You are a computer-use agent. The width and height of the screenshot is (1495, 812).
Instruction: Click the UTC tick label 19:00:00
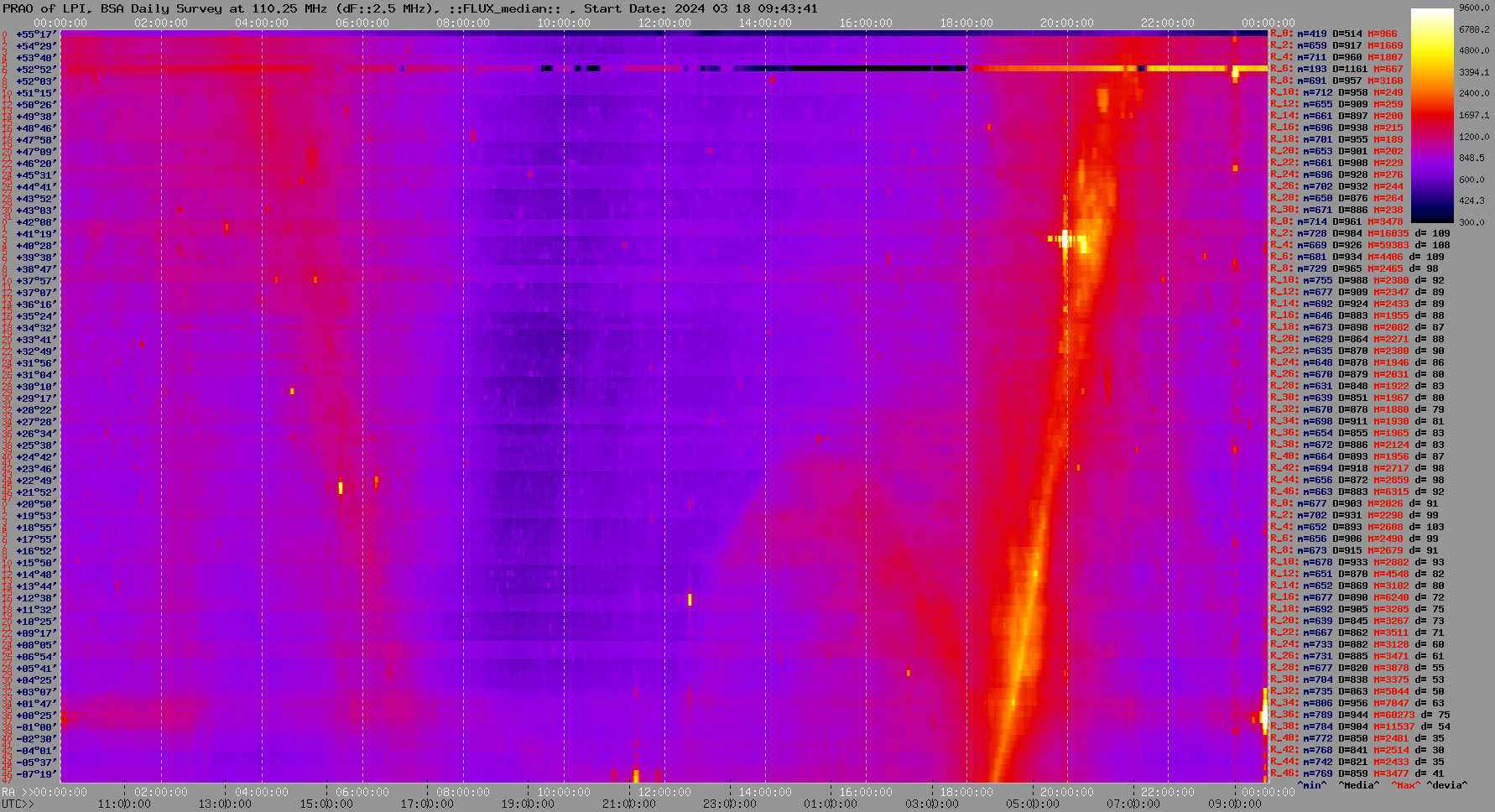(x=529, y=804)
